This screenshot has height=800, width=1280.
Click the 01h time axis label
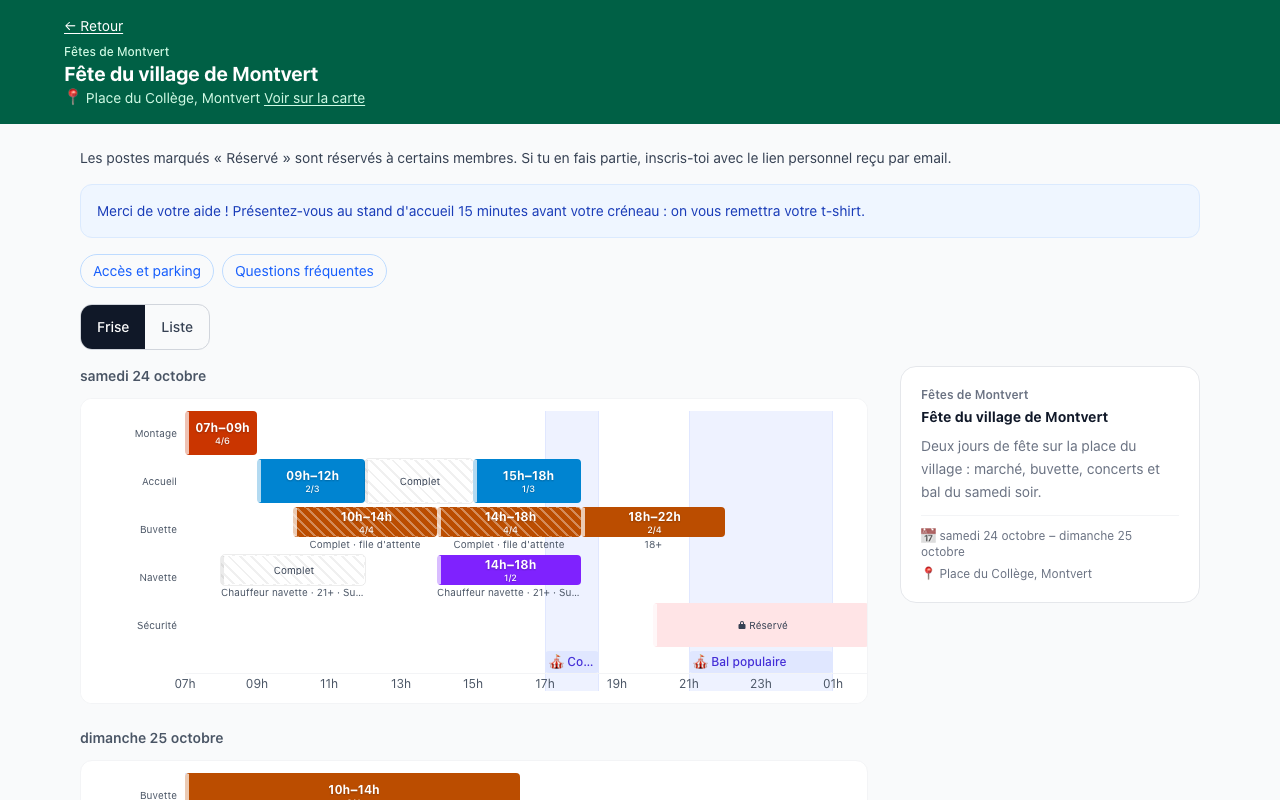(x=833, y=684)
